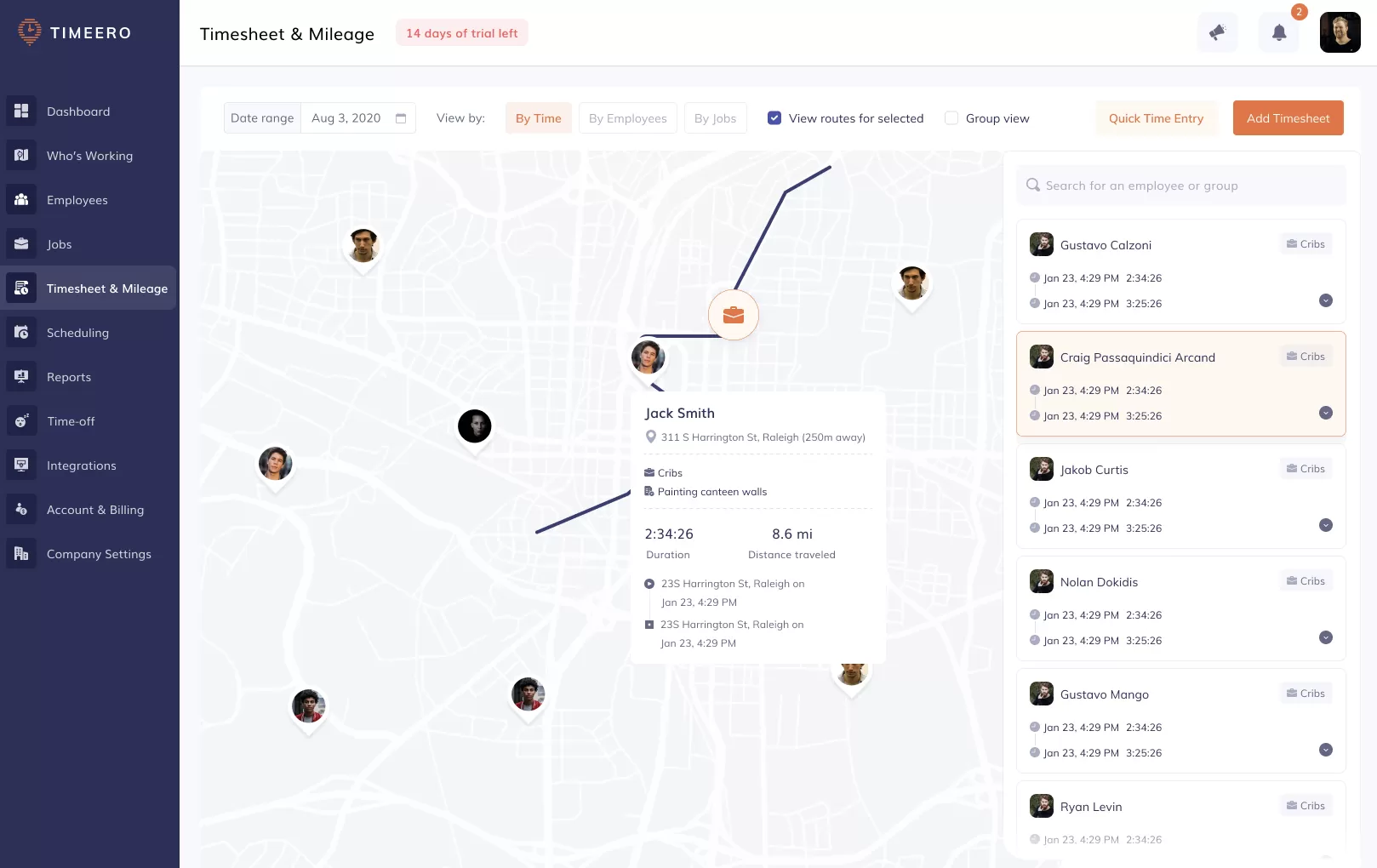Click the Cribs tag on Jakob Curtis's card
This screenshot has height=868, width=1377.
[x=1306, y=469]
